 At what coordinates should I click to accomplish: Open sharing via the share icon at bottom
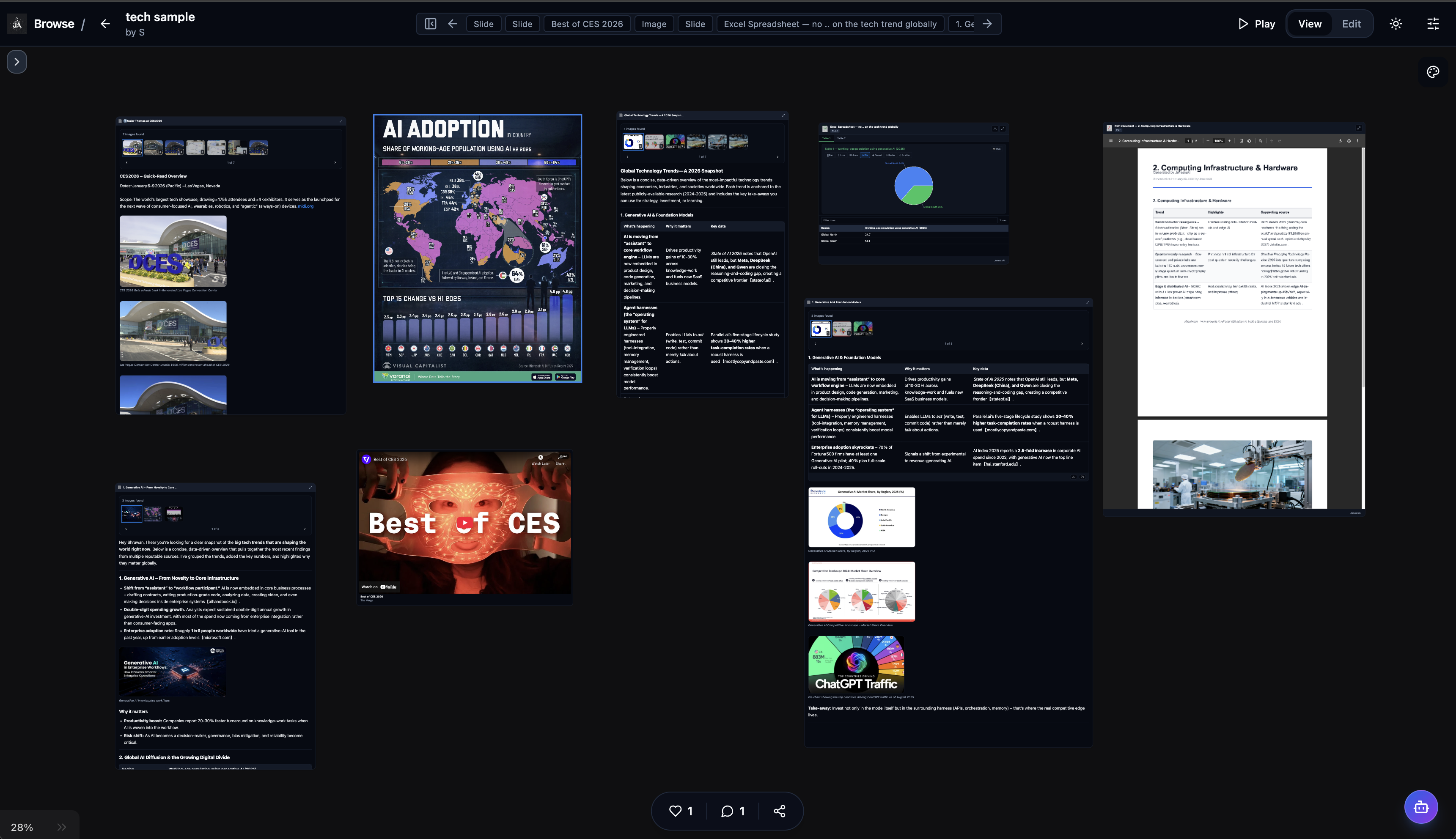(x=779, y=811)
